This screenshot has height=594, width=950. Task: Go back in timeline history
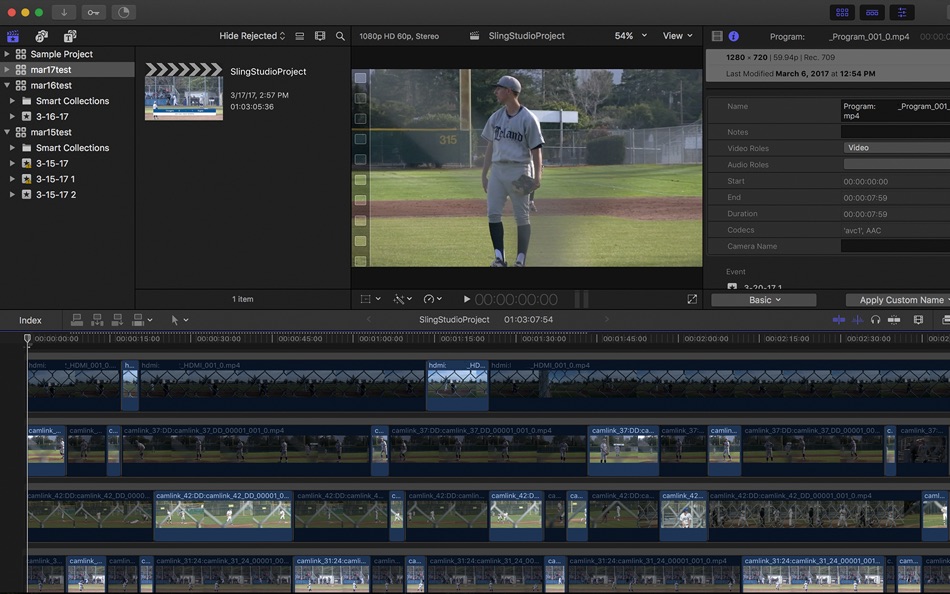pos(369,319)
